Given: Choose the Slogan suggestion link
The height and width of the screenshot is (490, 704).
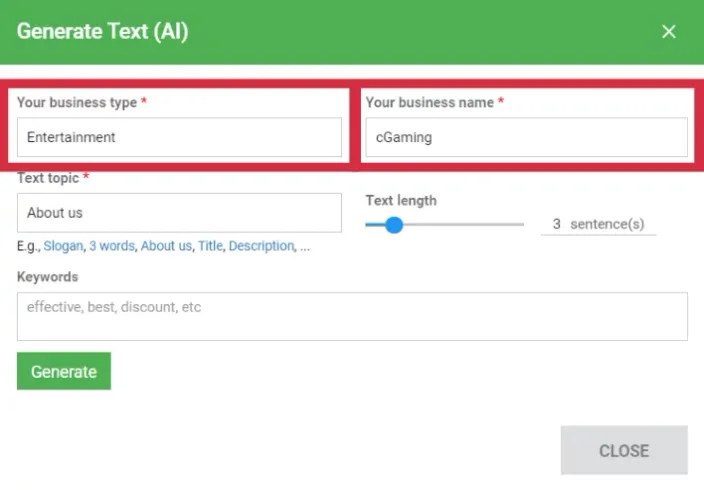Looking at the screenshot, I should tap(63, 246).
